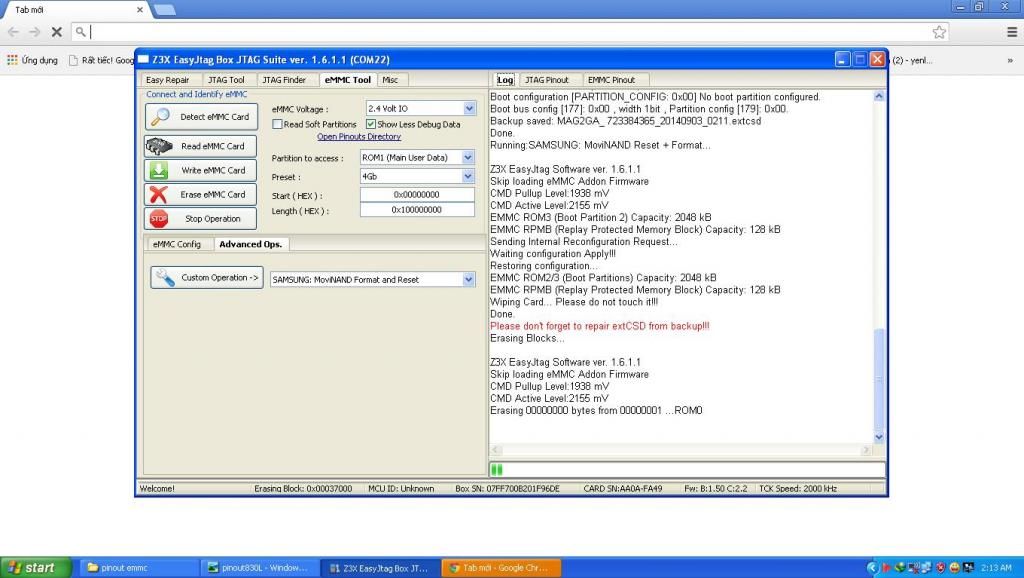Open the Misc tab
Screen dimensions: 1024x578
click(391, 80)
